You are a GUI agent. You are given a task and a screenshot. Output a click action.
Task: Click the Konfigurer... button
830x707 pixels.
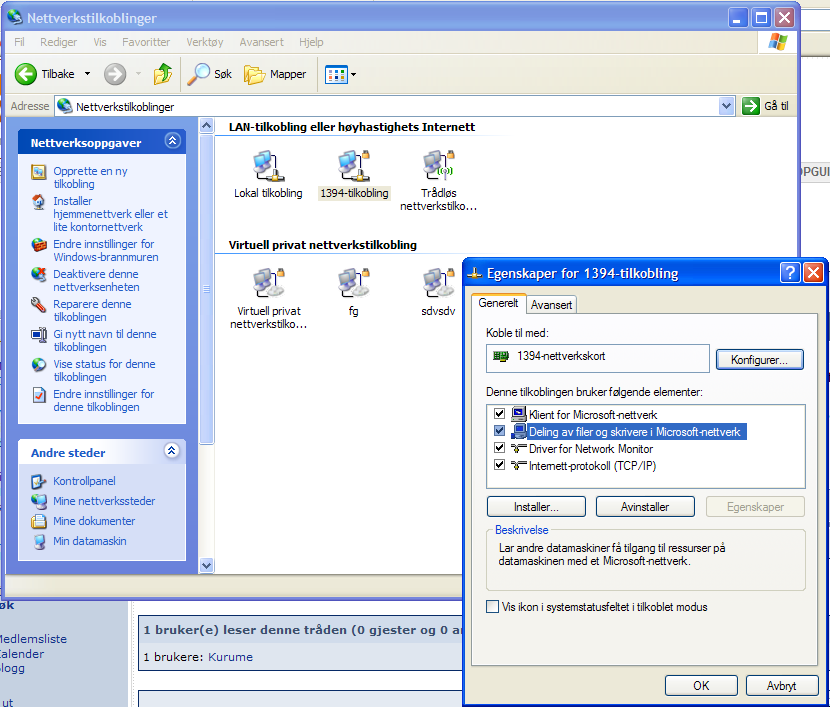(x=759, y=359)
